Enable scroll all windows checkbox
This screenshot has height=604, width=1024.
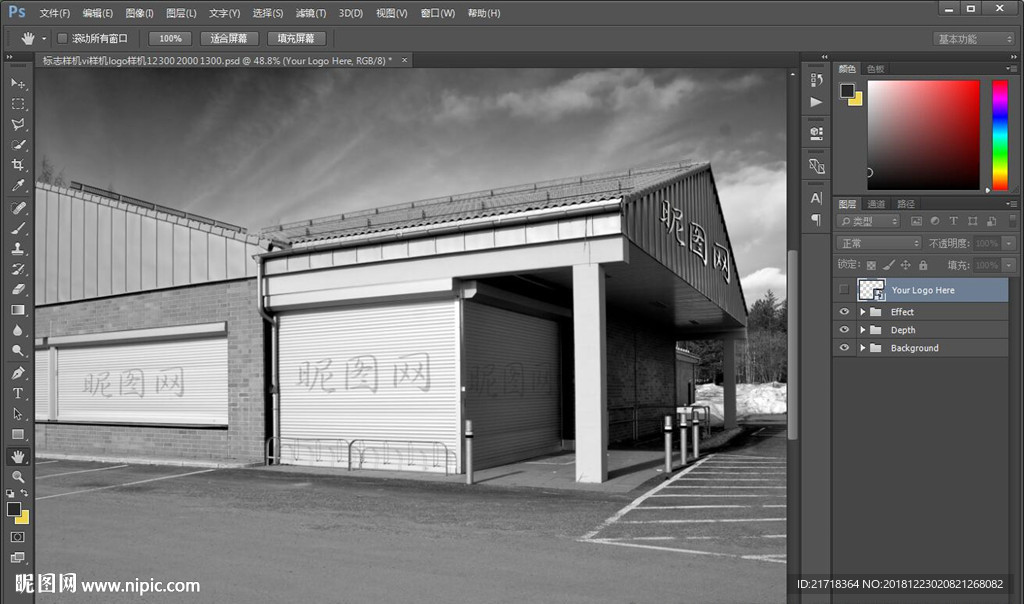click(x=63, y=39)
